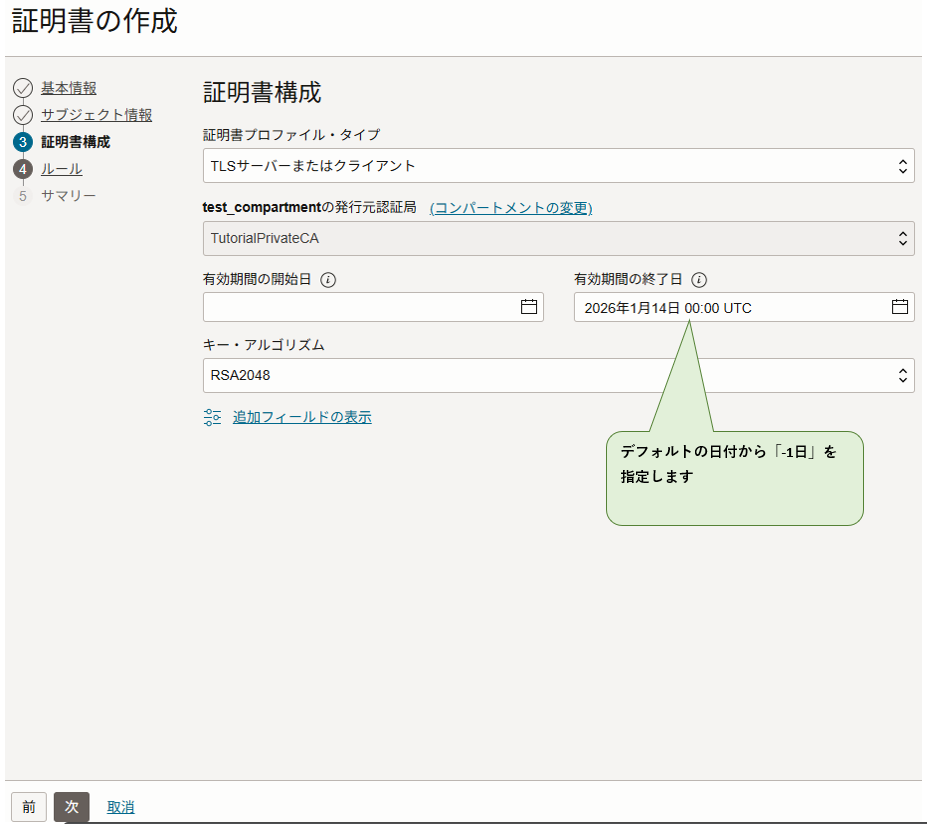
Task: Go to the サブジェクト情報 step
Action: coord(96,115)
